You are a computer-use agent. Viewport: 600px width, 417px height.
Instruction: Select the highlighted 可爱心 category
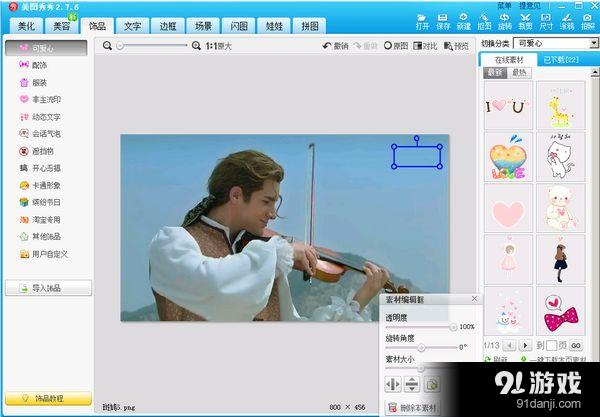coord(46,48)
